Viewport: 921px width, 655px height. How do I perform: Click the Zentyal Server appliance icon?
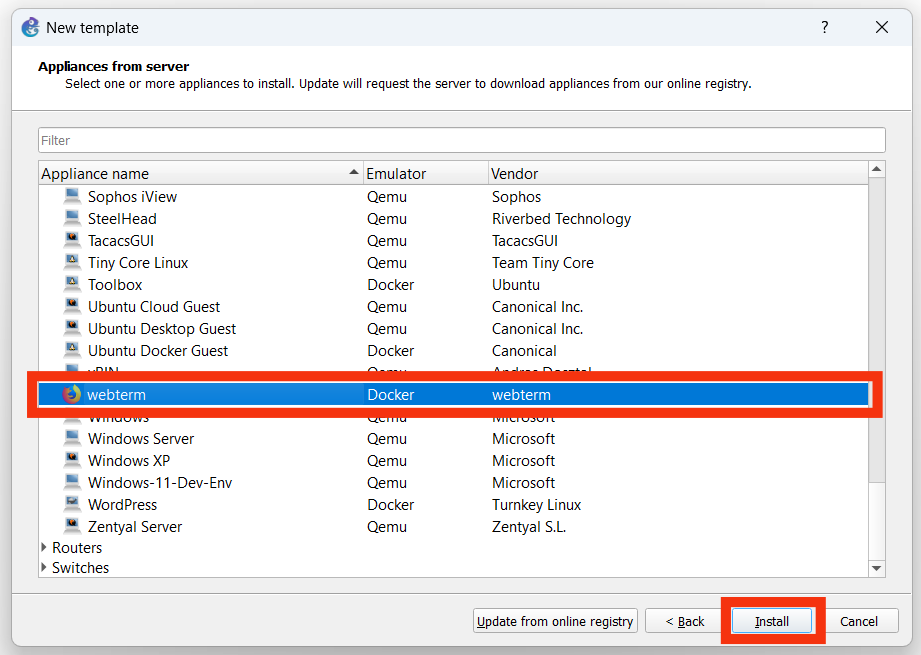71,527
